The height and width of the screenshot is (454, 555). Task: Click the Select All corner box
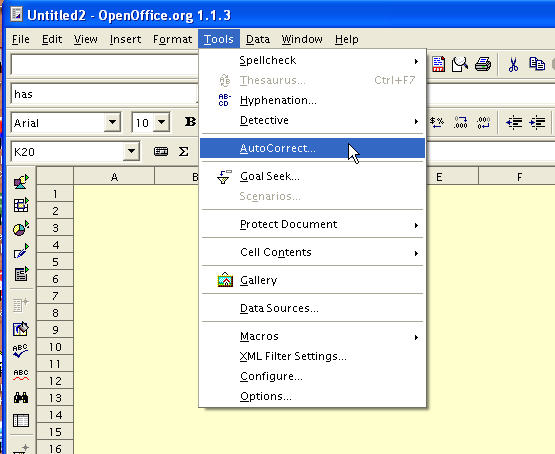55,176
